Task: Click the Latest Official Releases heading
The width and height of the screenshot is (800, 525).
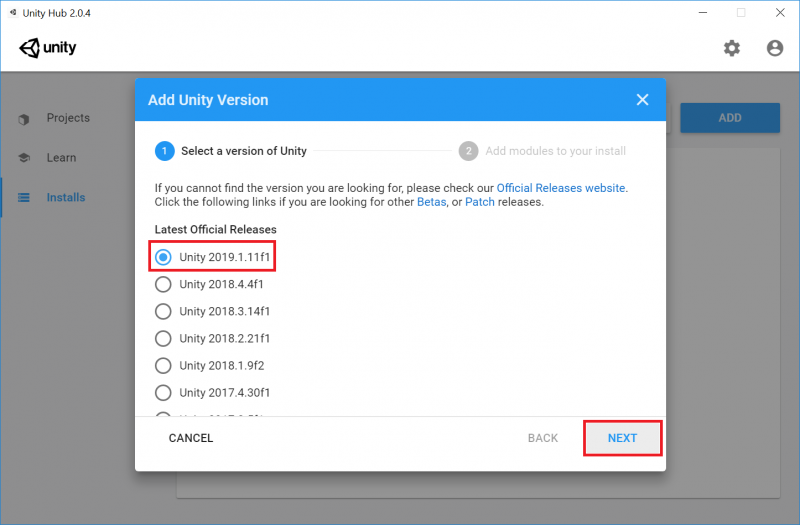Action: point(215,230)
